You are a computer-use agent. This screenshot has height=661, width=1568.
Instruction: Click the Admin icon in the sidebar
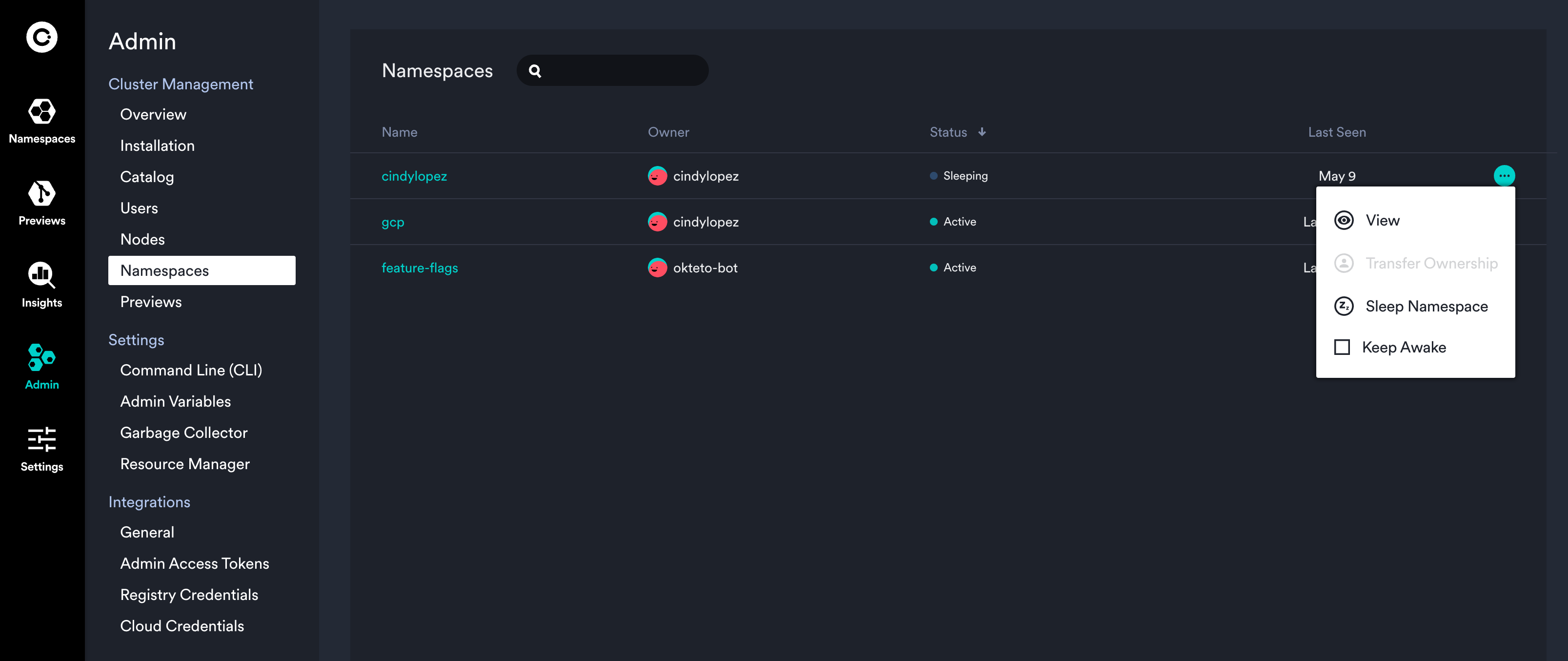coord(41,364)
